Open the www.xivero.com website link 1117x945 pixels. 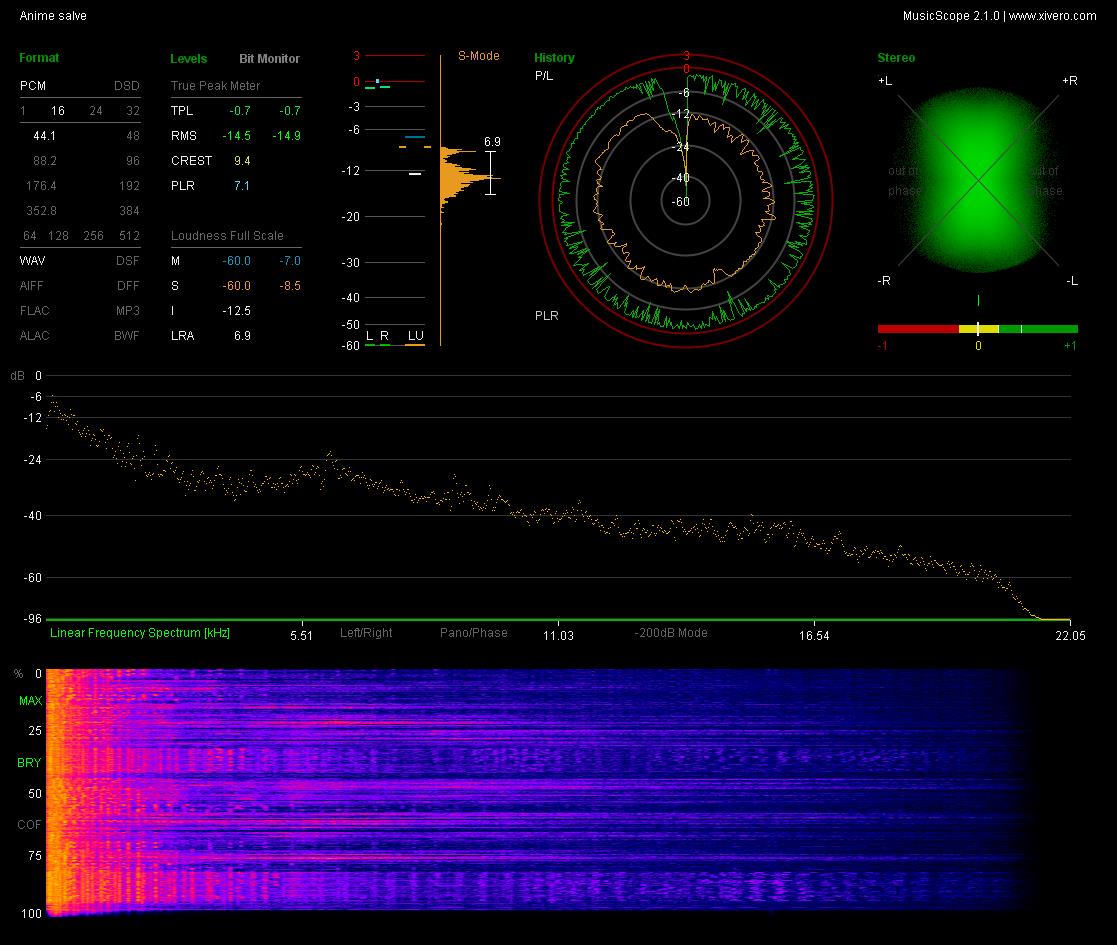pyautogui.click(x=1052, y=16)
